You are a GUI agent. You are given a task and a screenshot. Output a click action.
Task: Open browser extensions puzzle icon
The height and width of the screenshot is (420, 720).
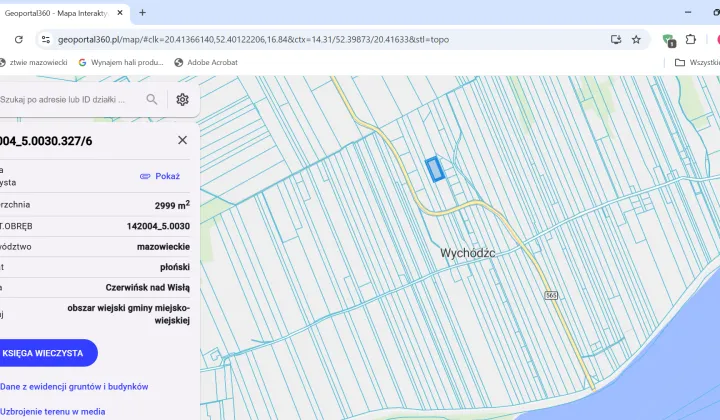690,40
